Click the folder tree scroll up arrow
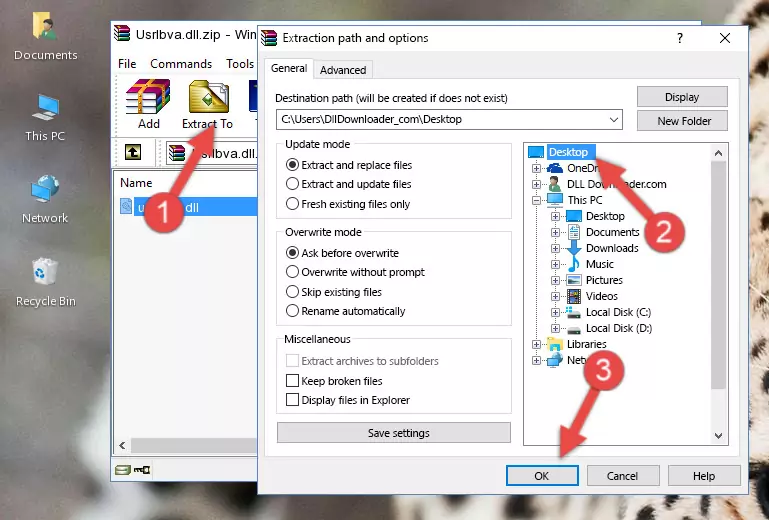769x520 pixels. (718, 153)
